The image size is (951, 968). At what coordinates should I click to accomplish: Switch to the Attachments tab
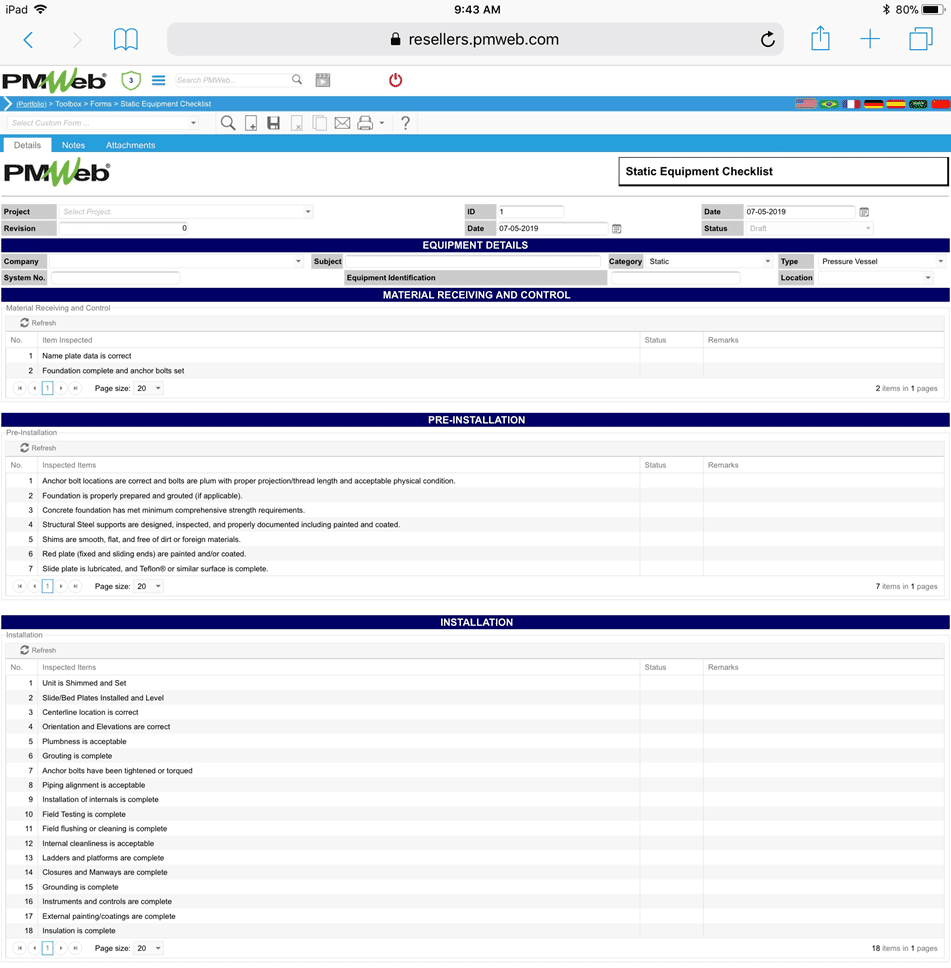pos(130,145)
